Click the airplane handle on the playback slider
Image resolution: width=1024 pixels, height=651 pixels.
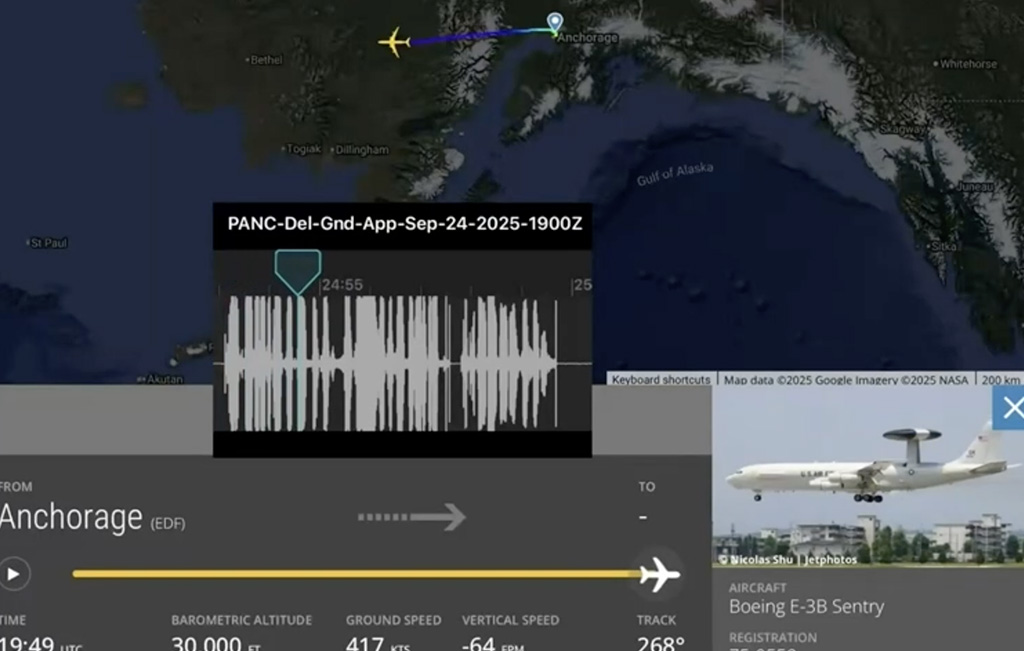pos(658,574)
